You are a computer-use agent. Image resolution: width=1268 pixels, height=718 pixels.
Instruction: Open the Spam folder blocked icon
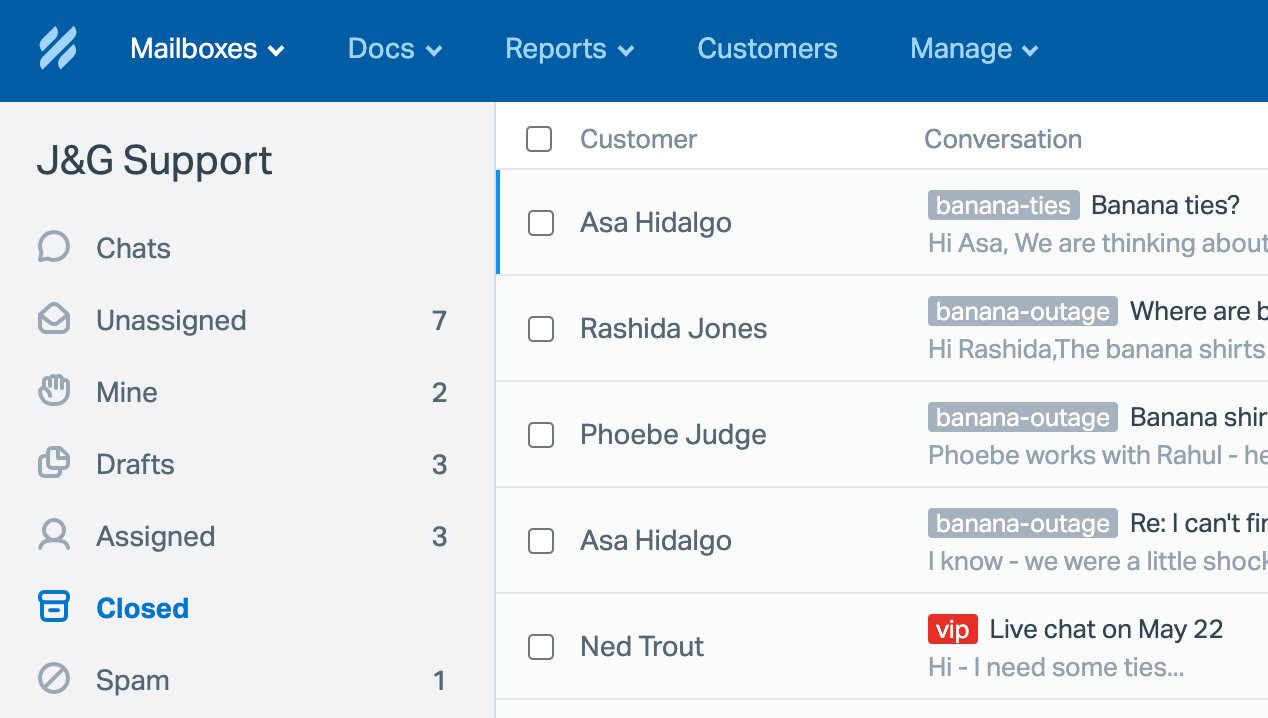point(54,679)
